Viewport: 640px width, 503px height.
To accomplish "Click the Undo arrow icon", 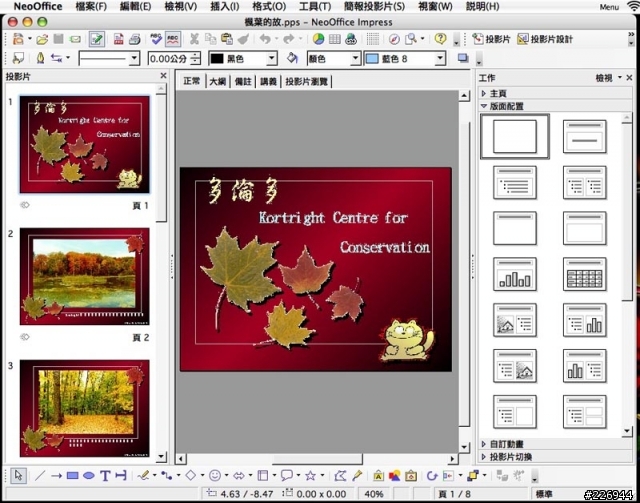I will pyautogui.click(x=265, y=39).
